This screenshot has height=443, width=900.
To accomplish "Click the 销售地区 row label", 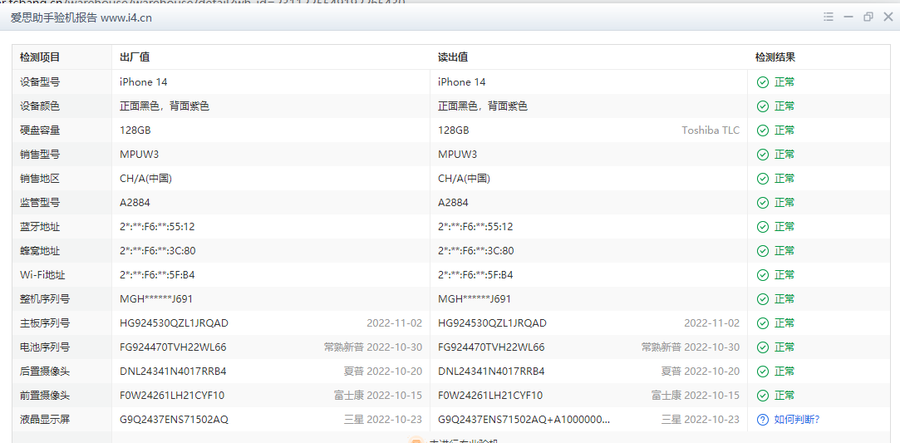I will tap(40, 178).
